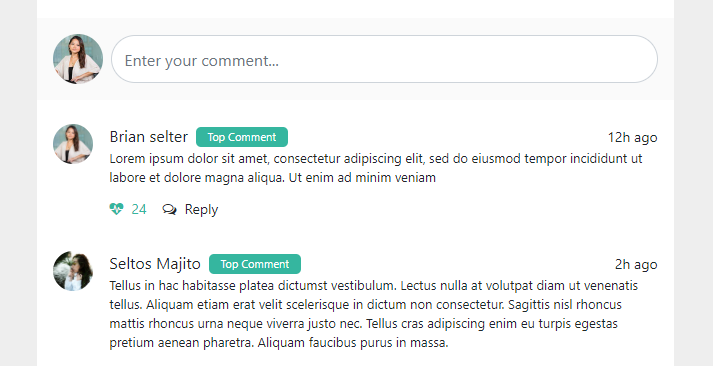Click Top Comment badge next to Seltos Majito
713x366 pixels.
[x=255, y=264]
